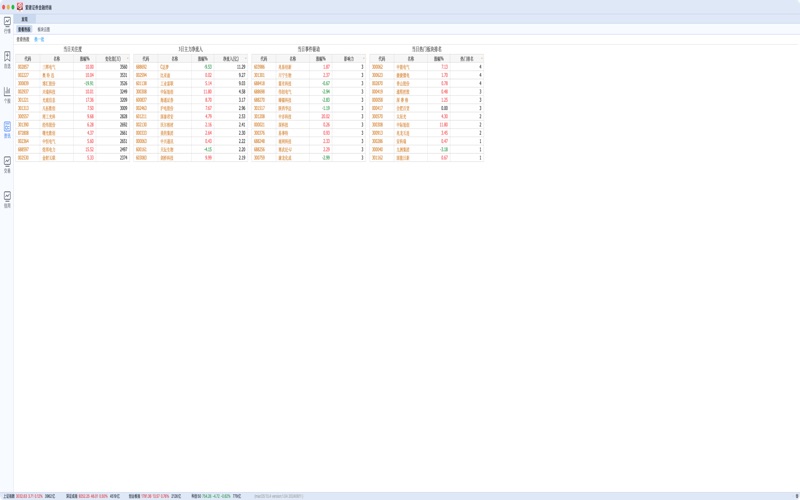Image resolution: width=800 pixels, height=500 pixels.
Task: Open the 交易 sidebar icon
Action: [7, 164]
